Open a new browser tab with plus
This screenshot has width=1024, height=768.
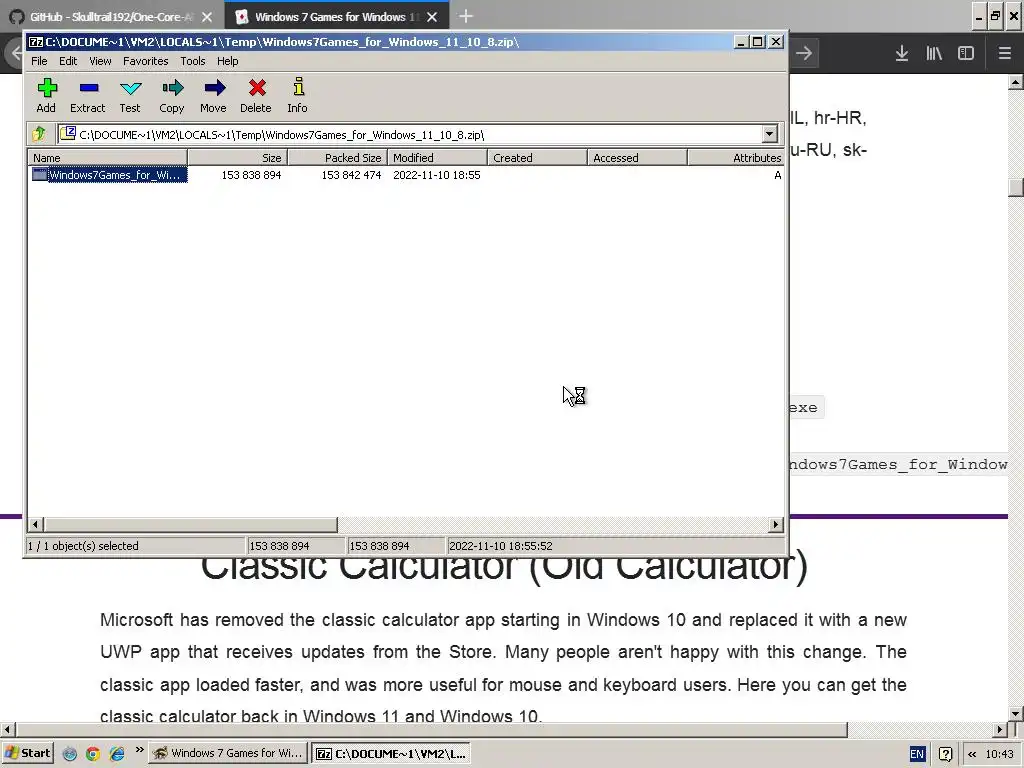click(x=466, y=16)
